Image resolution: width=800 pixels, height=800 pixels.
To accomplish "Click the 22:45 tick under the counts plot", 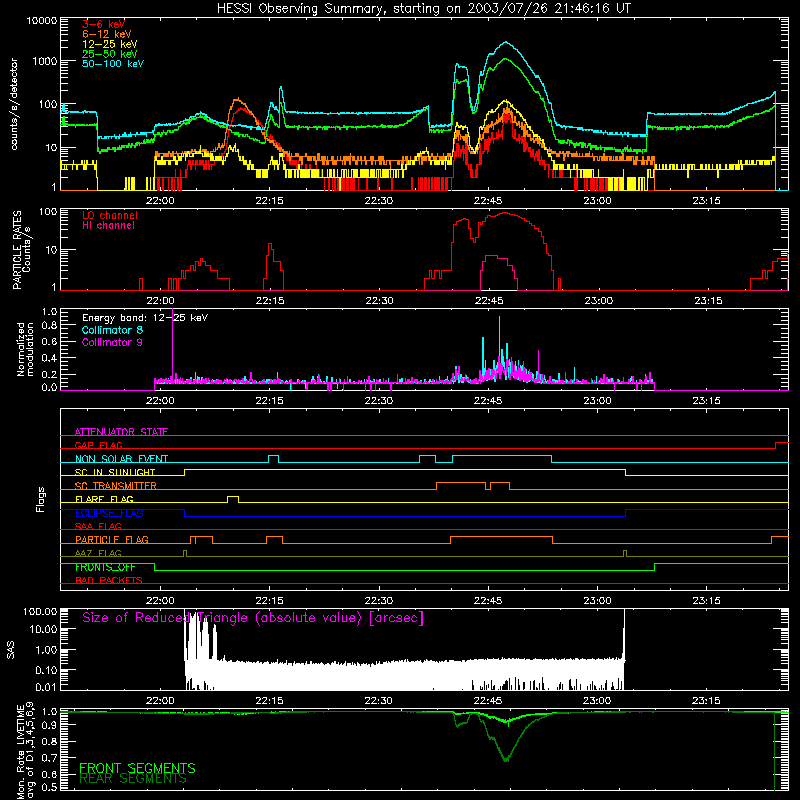I will [488, 201].
